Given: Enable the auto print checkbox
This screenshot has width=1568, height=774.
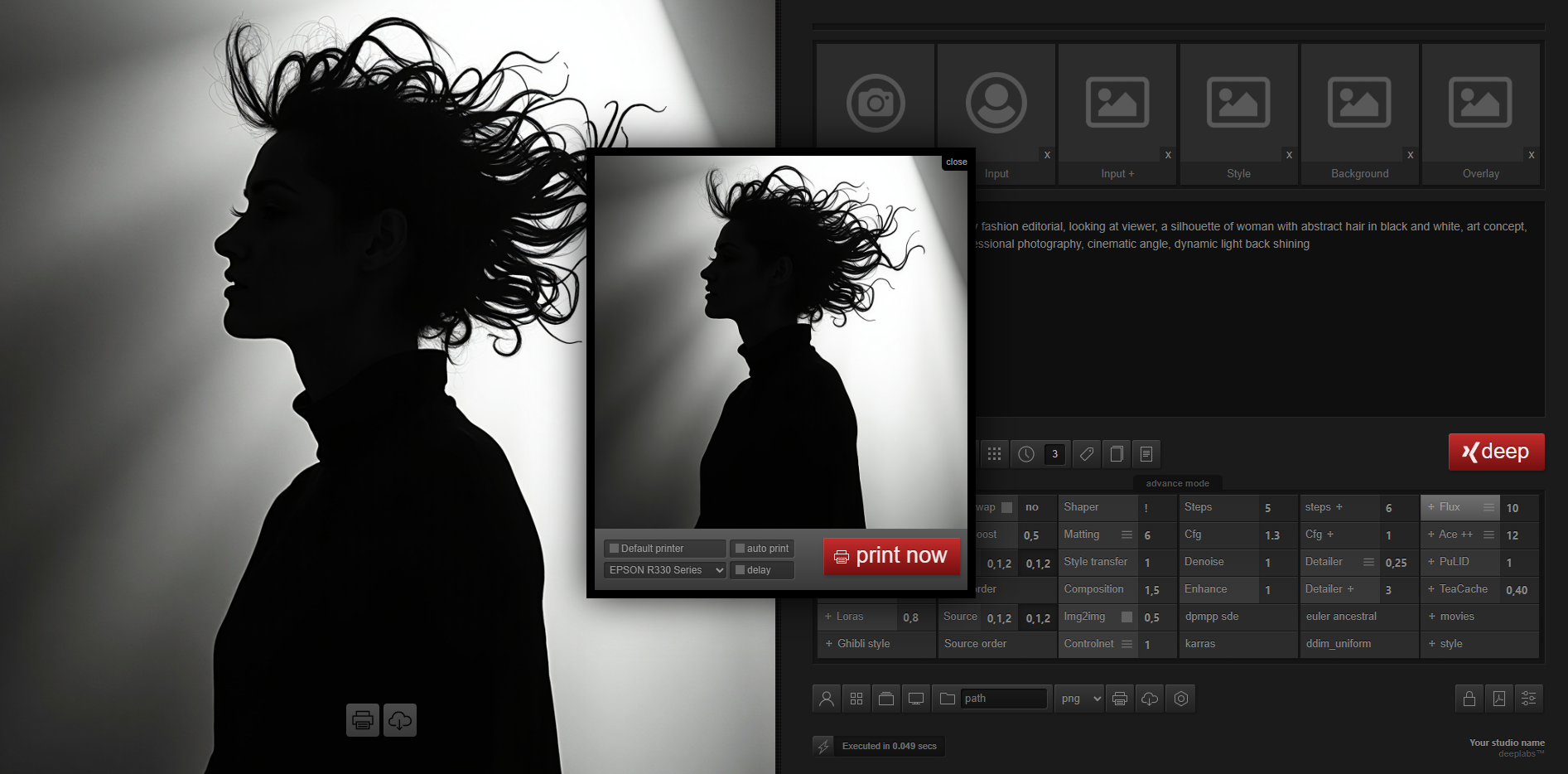Looking at the screenshot, I should click(741, 549).
